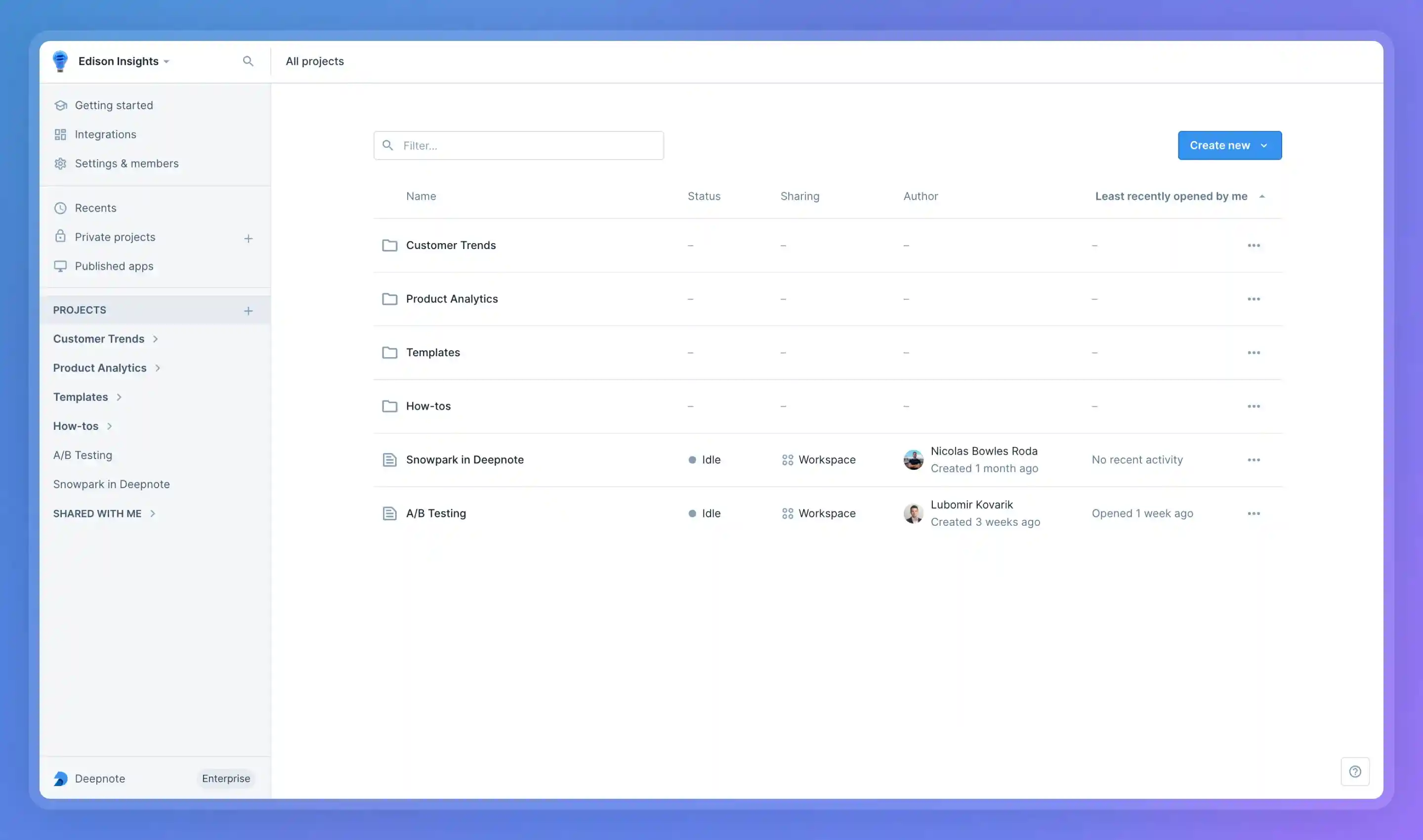
Task: Click the plus icon next to PROJECTS
Action: pyautogui.click(x=249, y=311)
